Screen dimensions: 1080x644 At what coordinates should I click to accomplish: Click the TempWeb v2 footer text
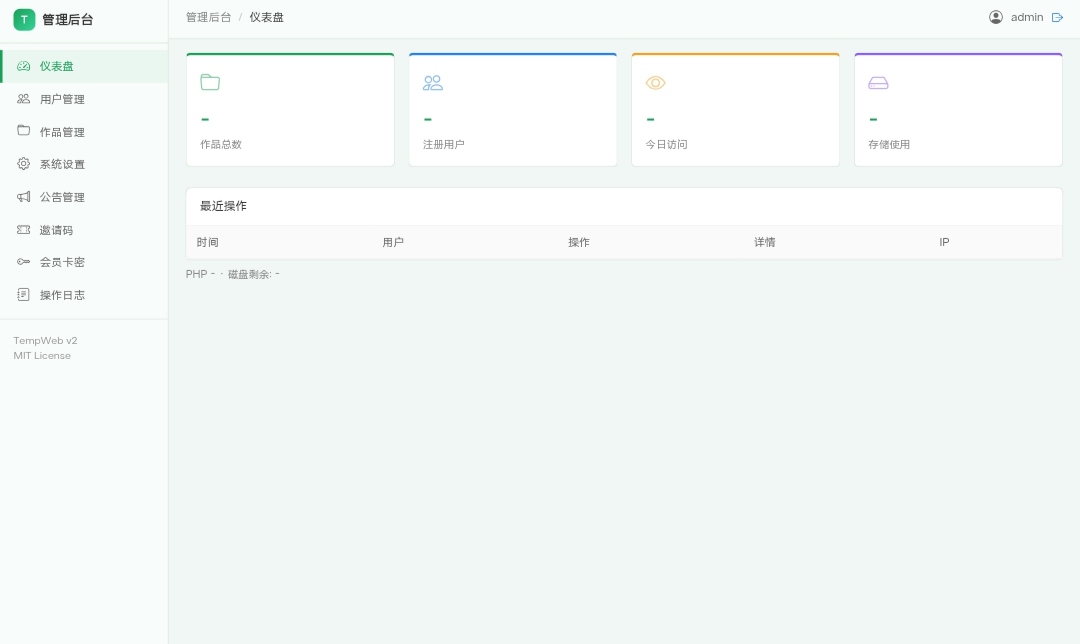45,340
